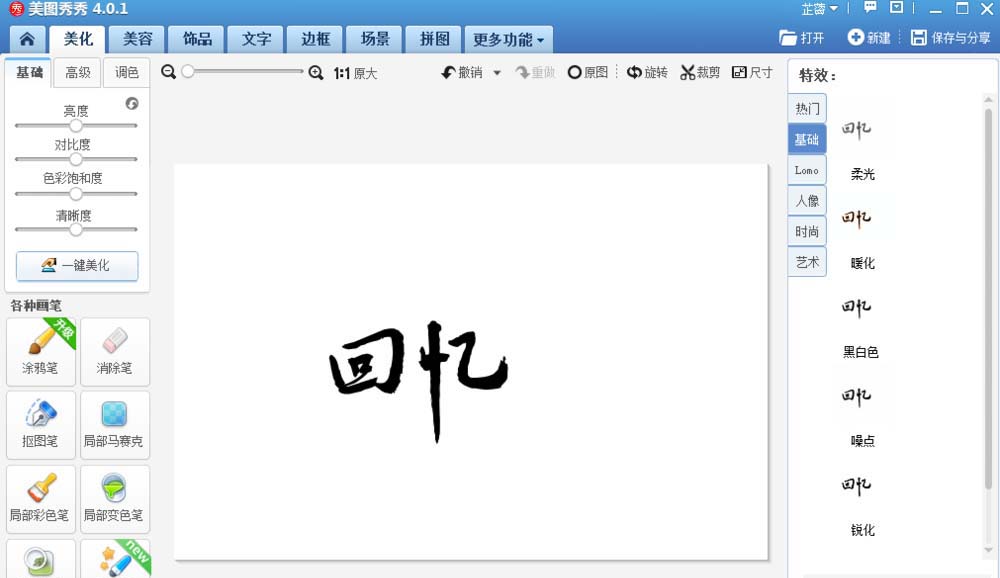The height and width of the screenshot is (578, 1000).
Task: Click the zoom out magnifier icon
Action: click(168, 71)
